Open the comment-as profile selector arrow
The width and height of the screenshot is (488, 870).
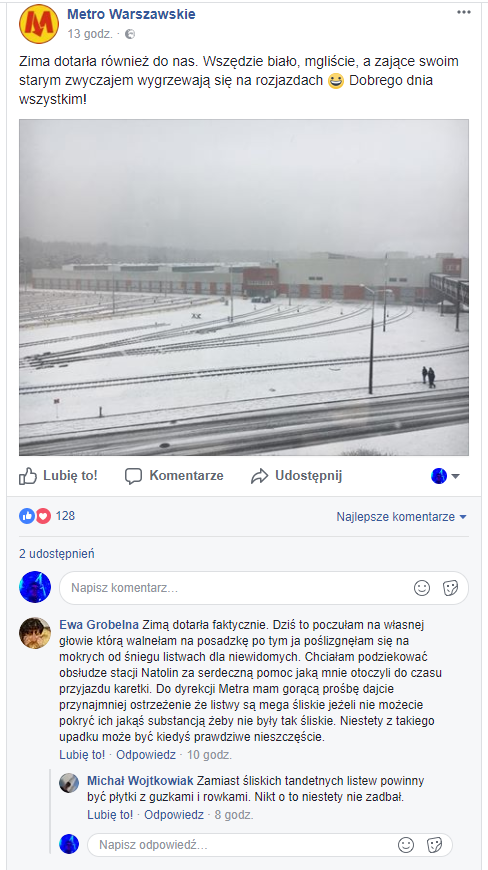(446, 476)
